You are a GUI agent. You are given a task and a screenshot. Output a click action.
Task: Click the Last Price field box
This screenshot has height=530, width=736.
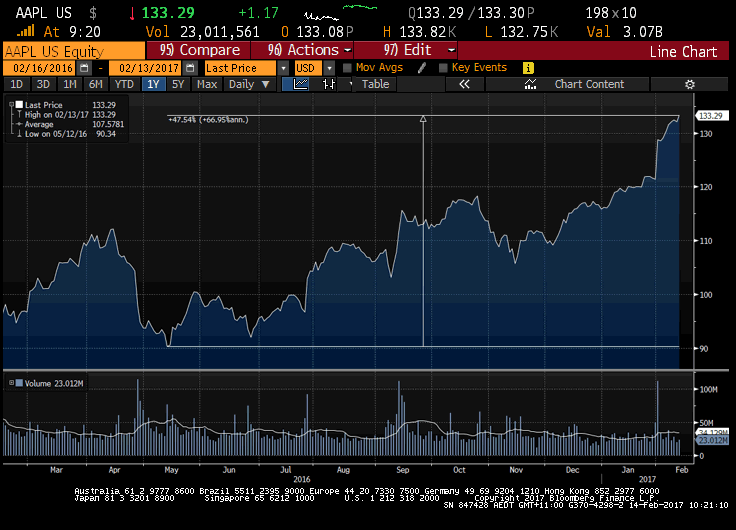point(241,68)
